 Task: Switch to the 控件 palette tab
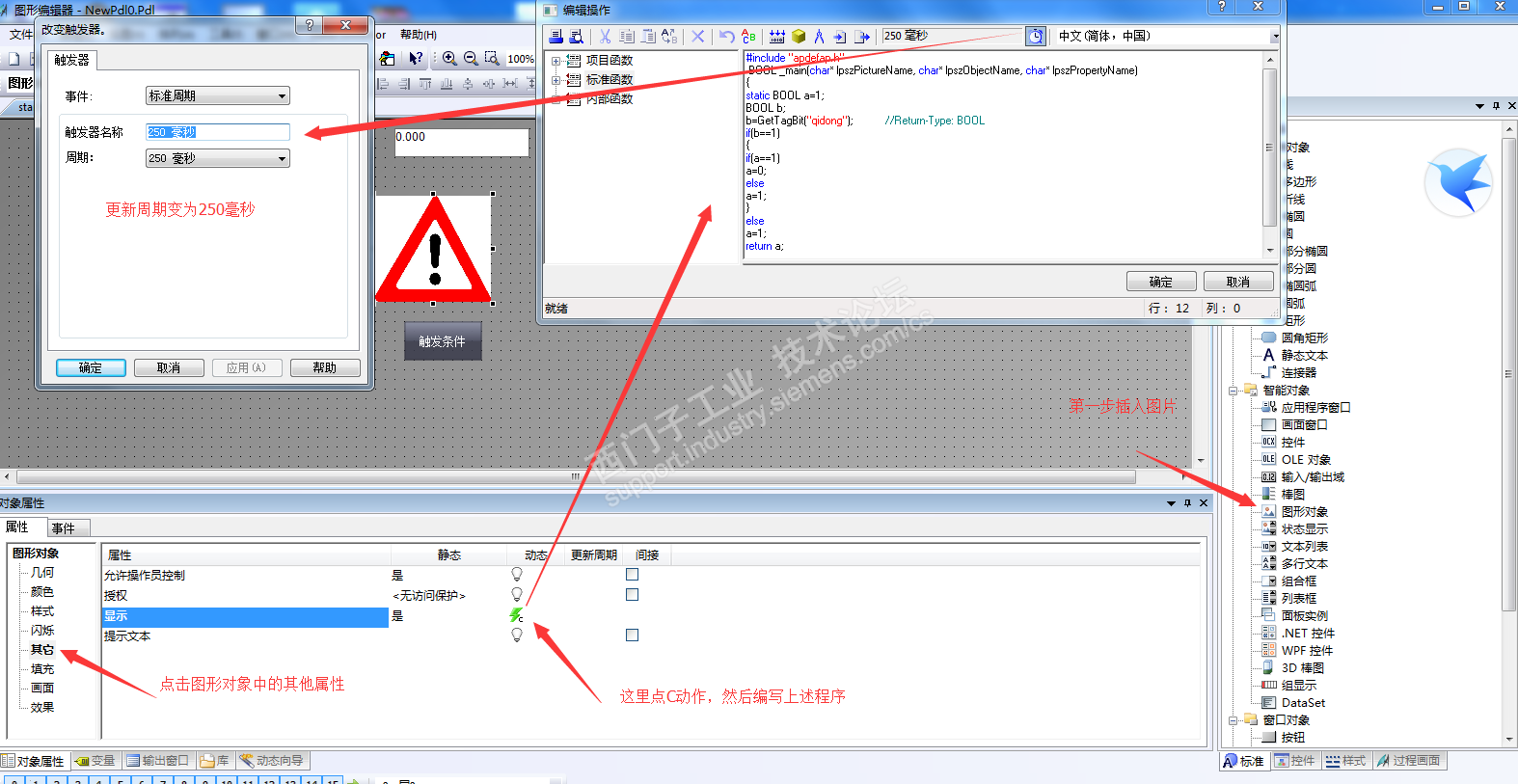click(1294, 761)
